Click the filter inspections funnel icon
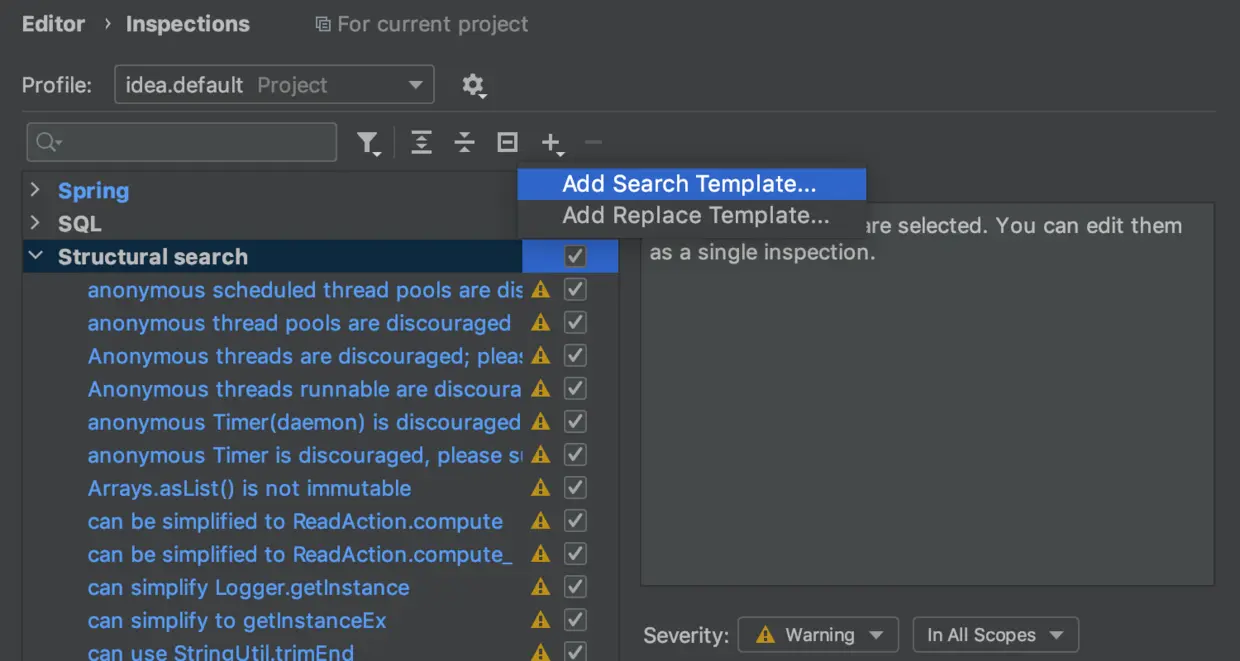Screen dimensions: 1240x661 368,143
